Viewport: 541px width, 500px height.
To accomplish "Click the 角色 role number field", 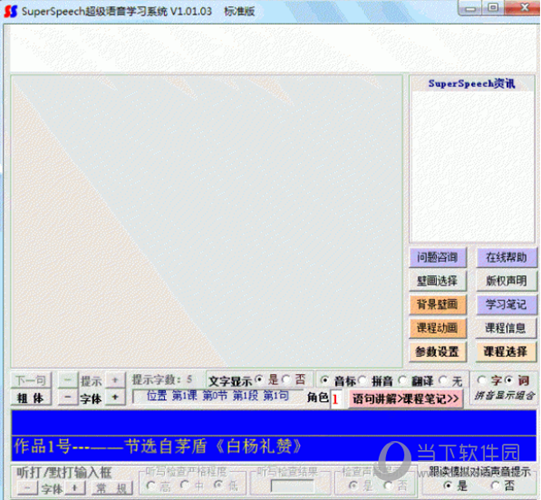I will [336, 399].
